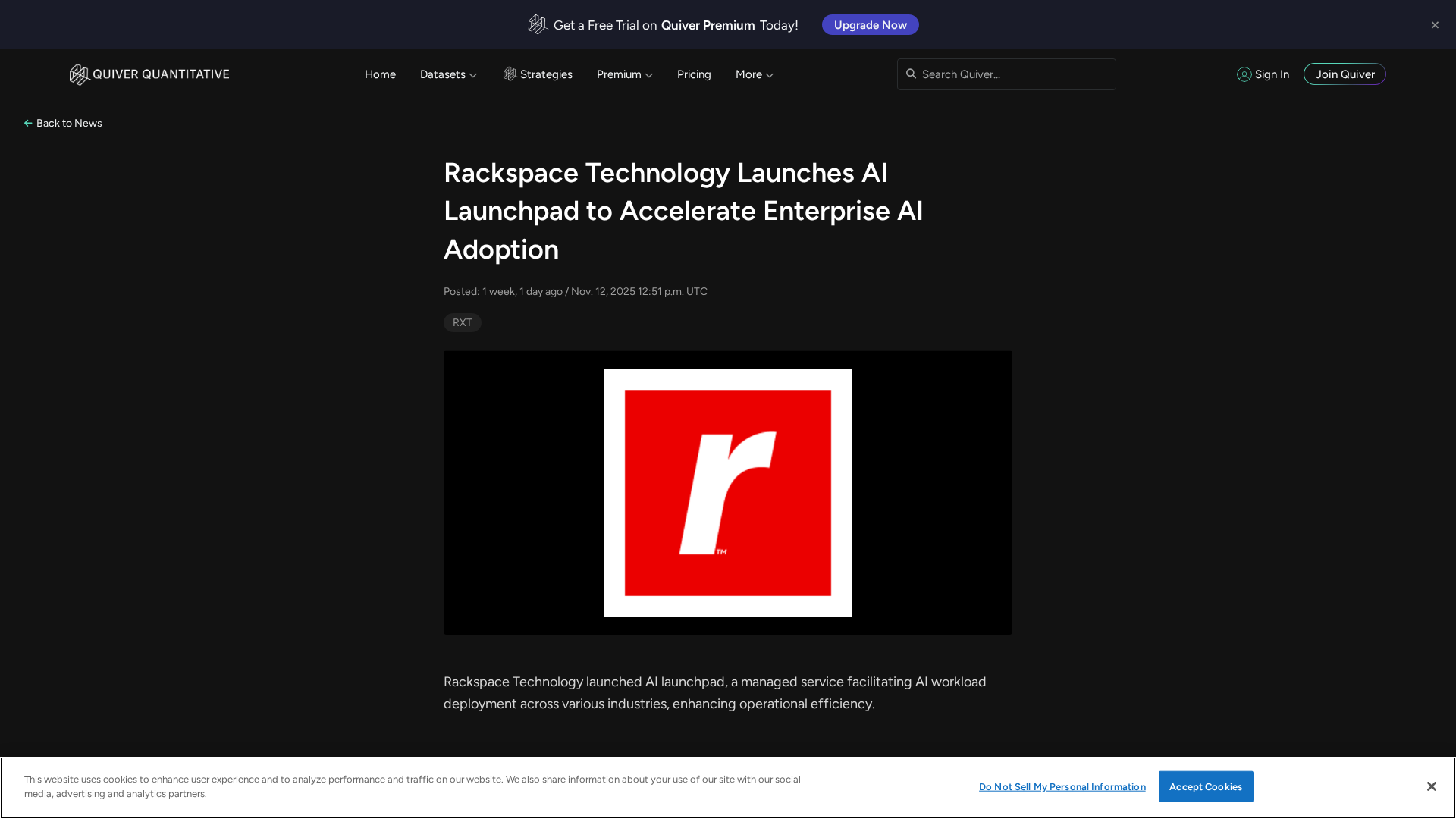The image size is (1456, 819).
Task: Dismiss the promo banner with X
Action: (x=1435, y=25)
